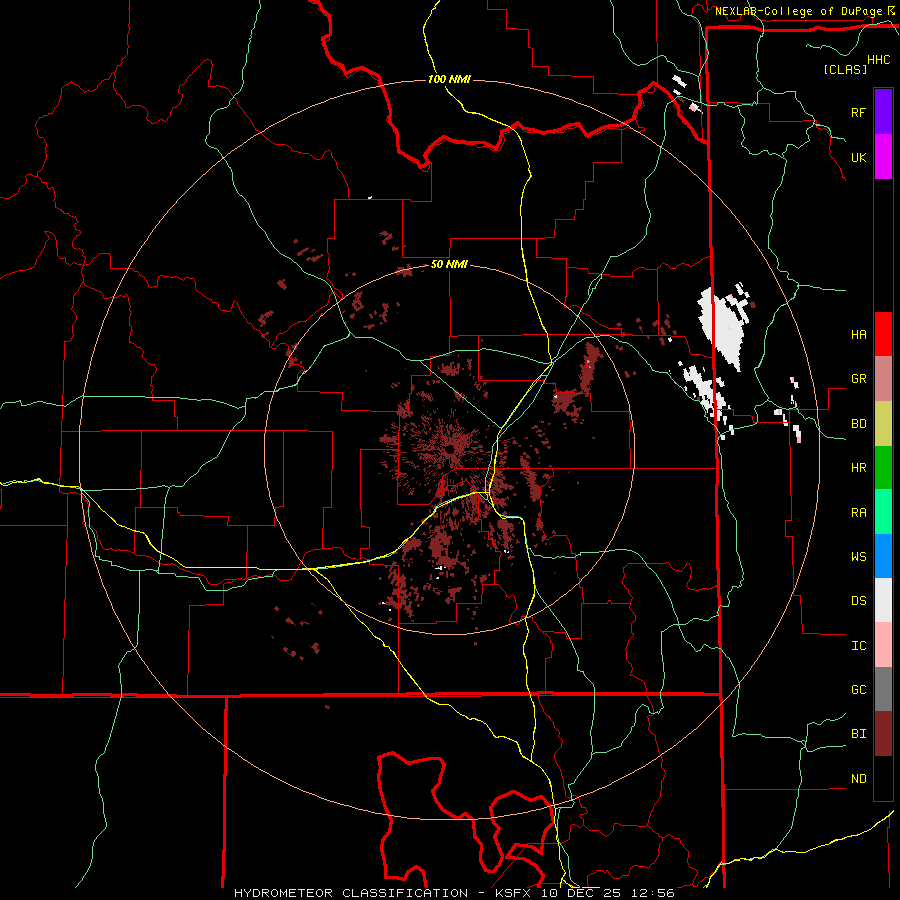
Task: Click the UK magenta legend color swatch
Action: coord(883,157)
